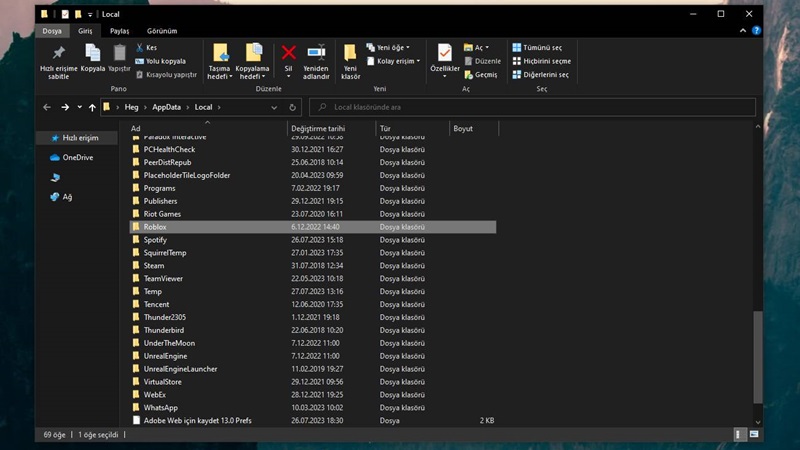Open Özellikler properties icon
800x450 pixels.
(445, 61)
